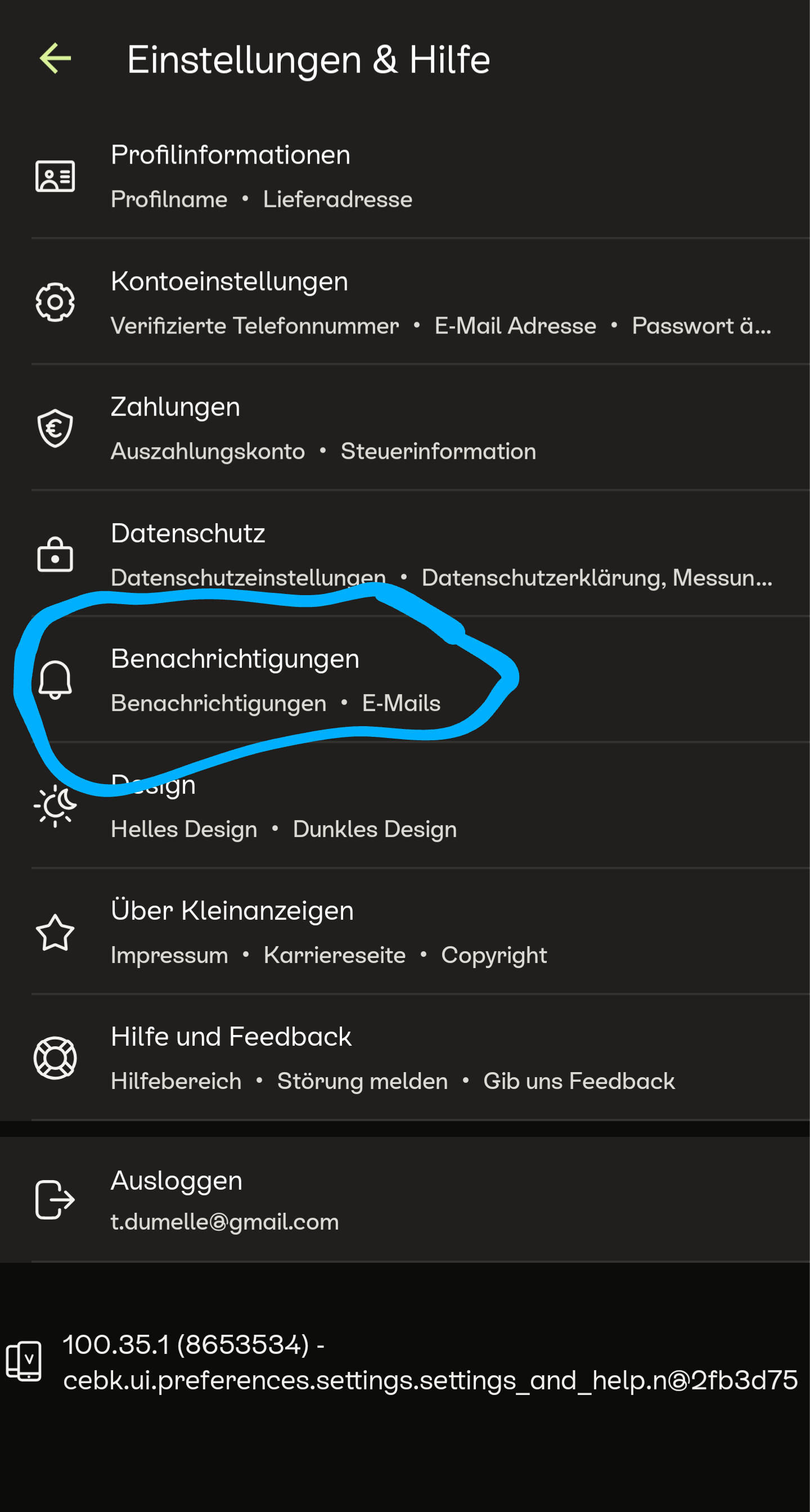Tap the logout door icon
The image size is (810, 1512).
coord(55,1200)
